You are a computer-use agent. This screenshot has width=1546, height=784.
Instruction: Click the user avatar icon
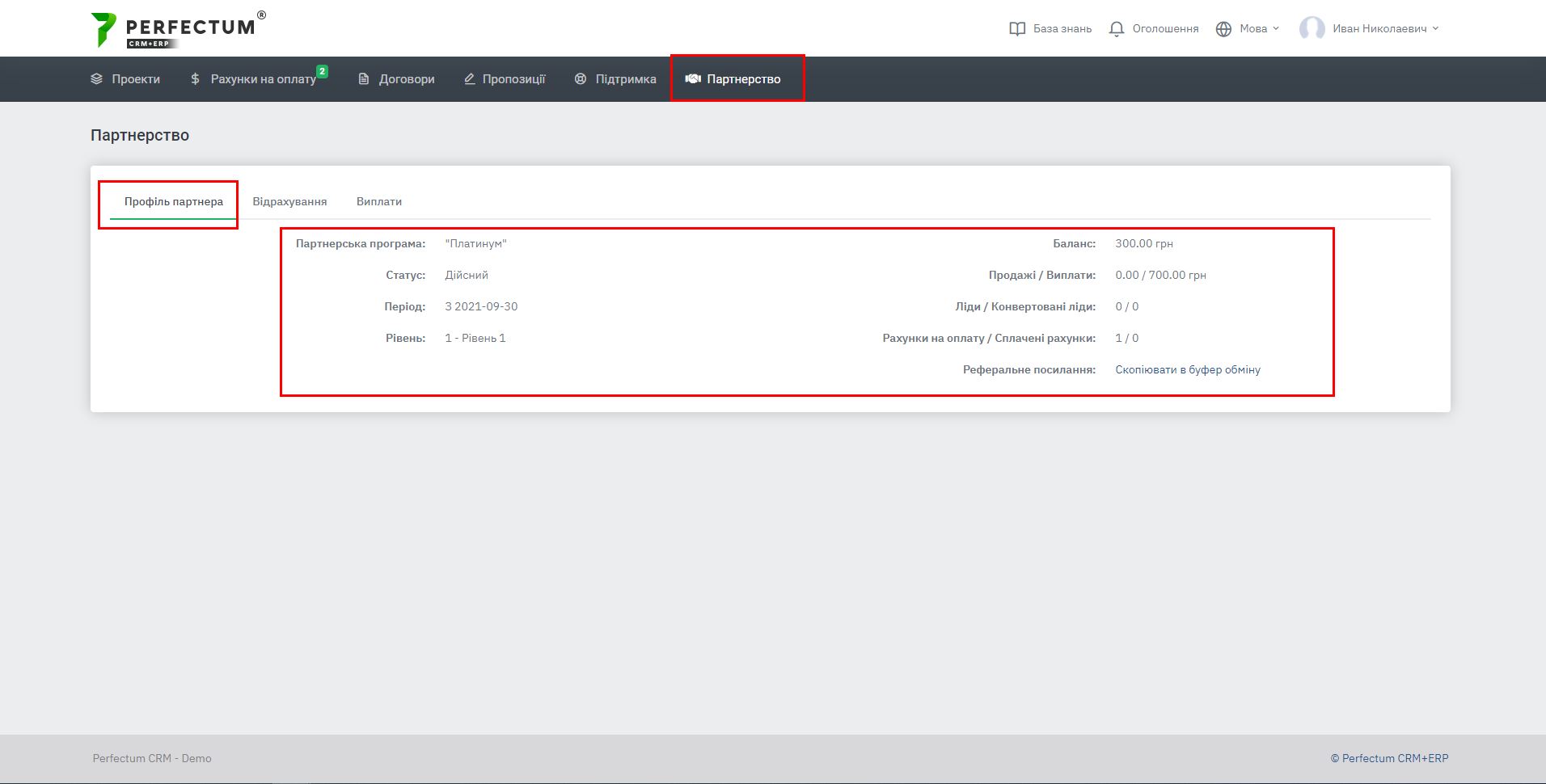tap(1312, 29)
